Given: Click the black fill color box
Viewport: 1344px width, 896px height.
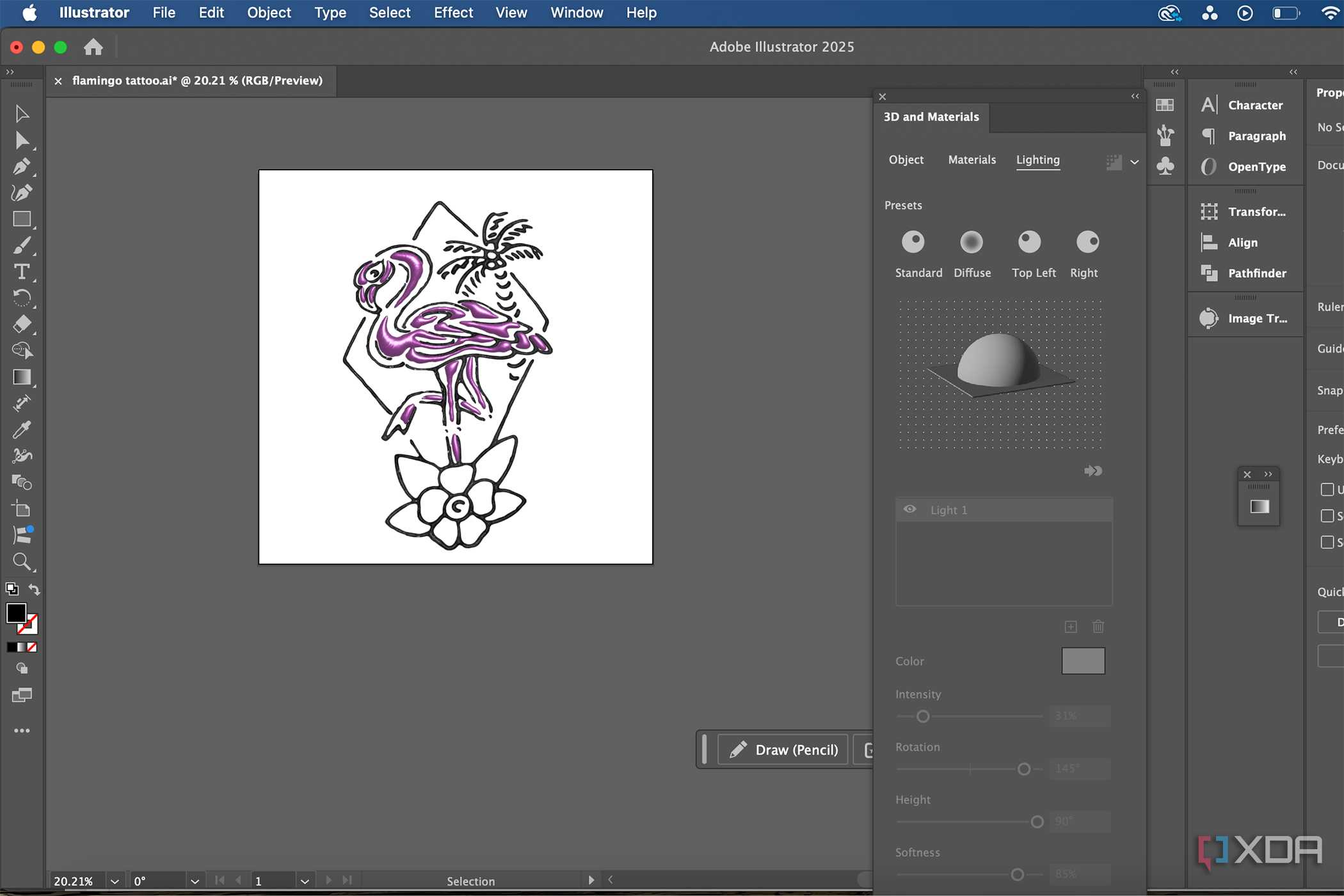Looking at the screenshot, I should 16,613.
